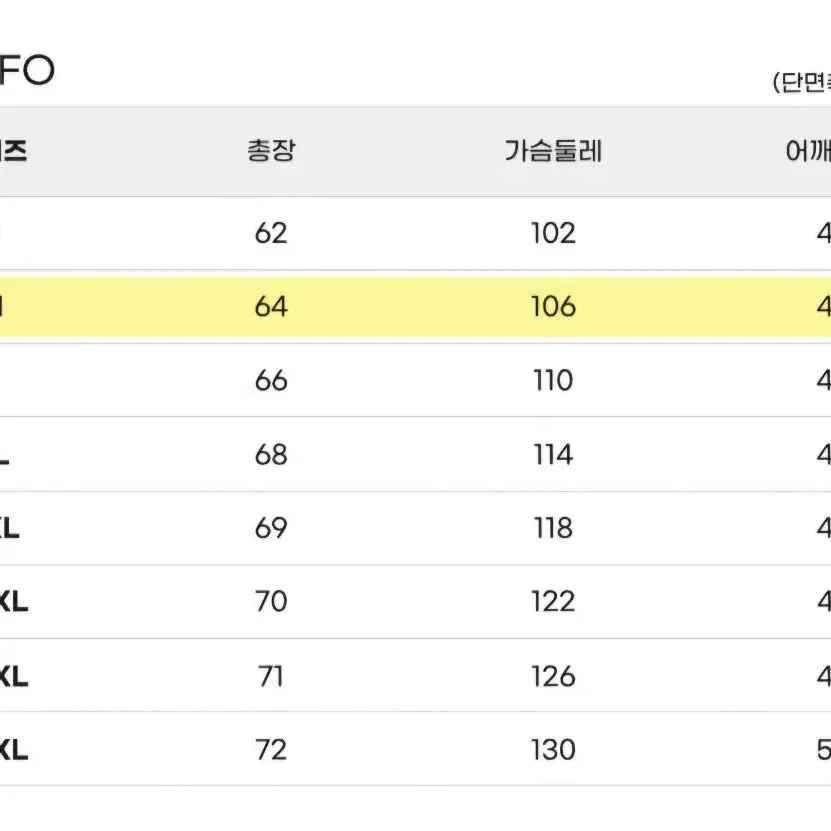Viewport: 831px width, 831px height.
Task: Click the 가슴둘레 column header
Action: tap(553, 151)
